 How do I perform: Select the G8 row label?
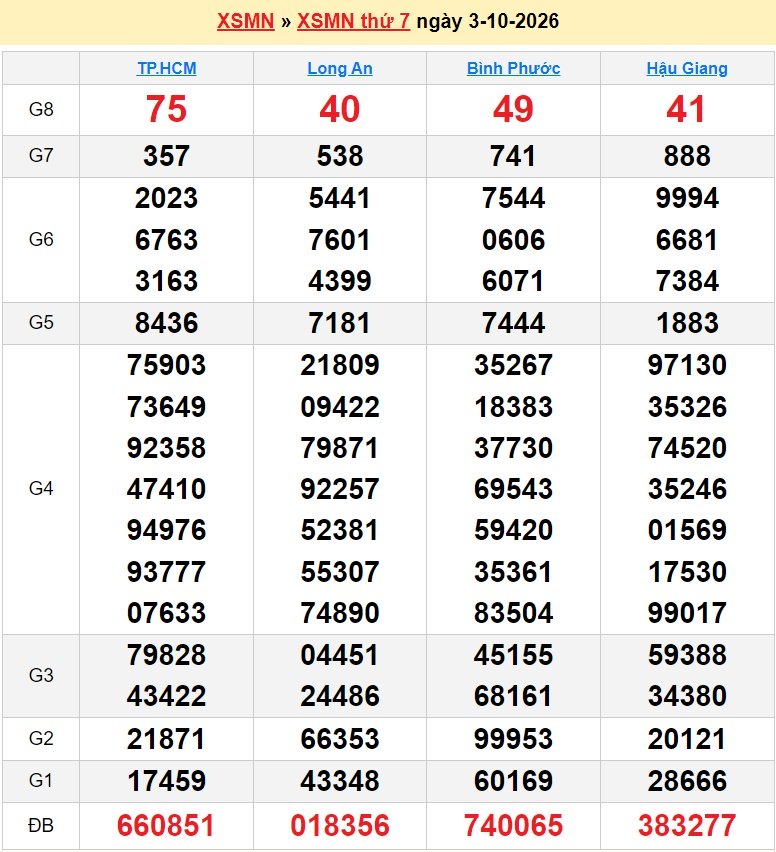click(x=41, y=109)
